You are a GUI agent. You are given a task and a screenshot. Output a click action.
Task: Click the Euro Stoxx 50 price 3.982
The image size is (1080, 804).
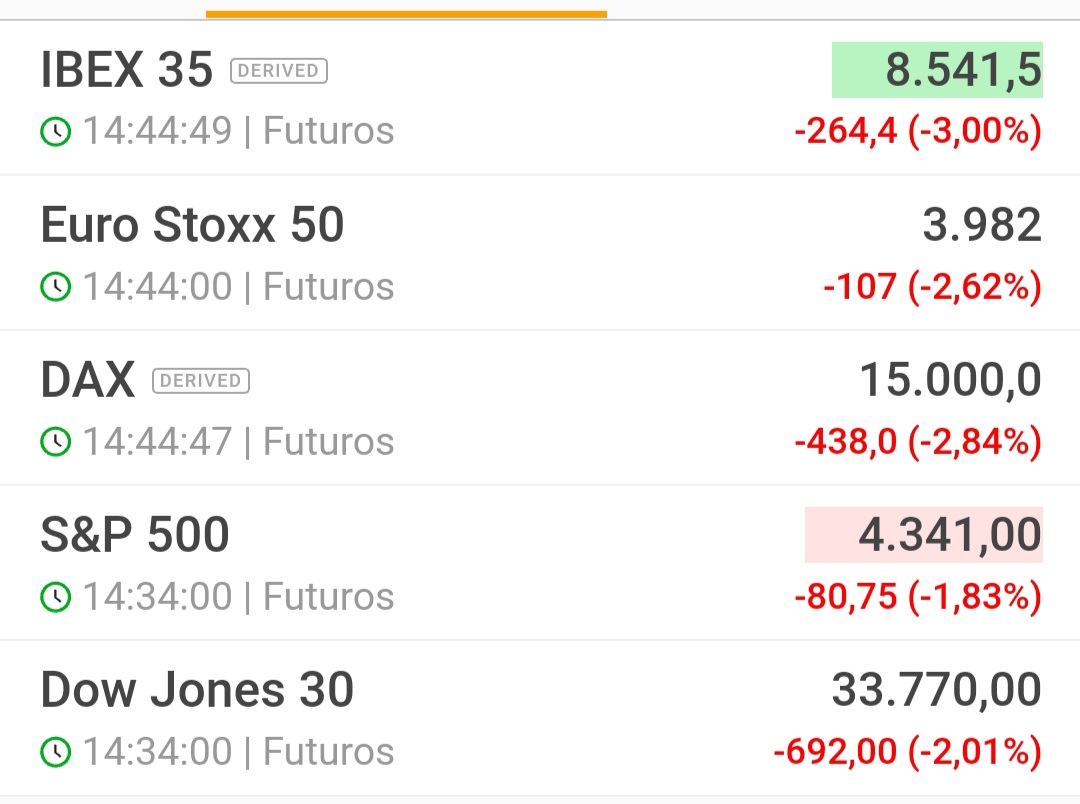[x=982, y=225]
